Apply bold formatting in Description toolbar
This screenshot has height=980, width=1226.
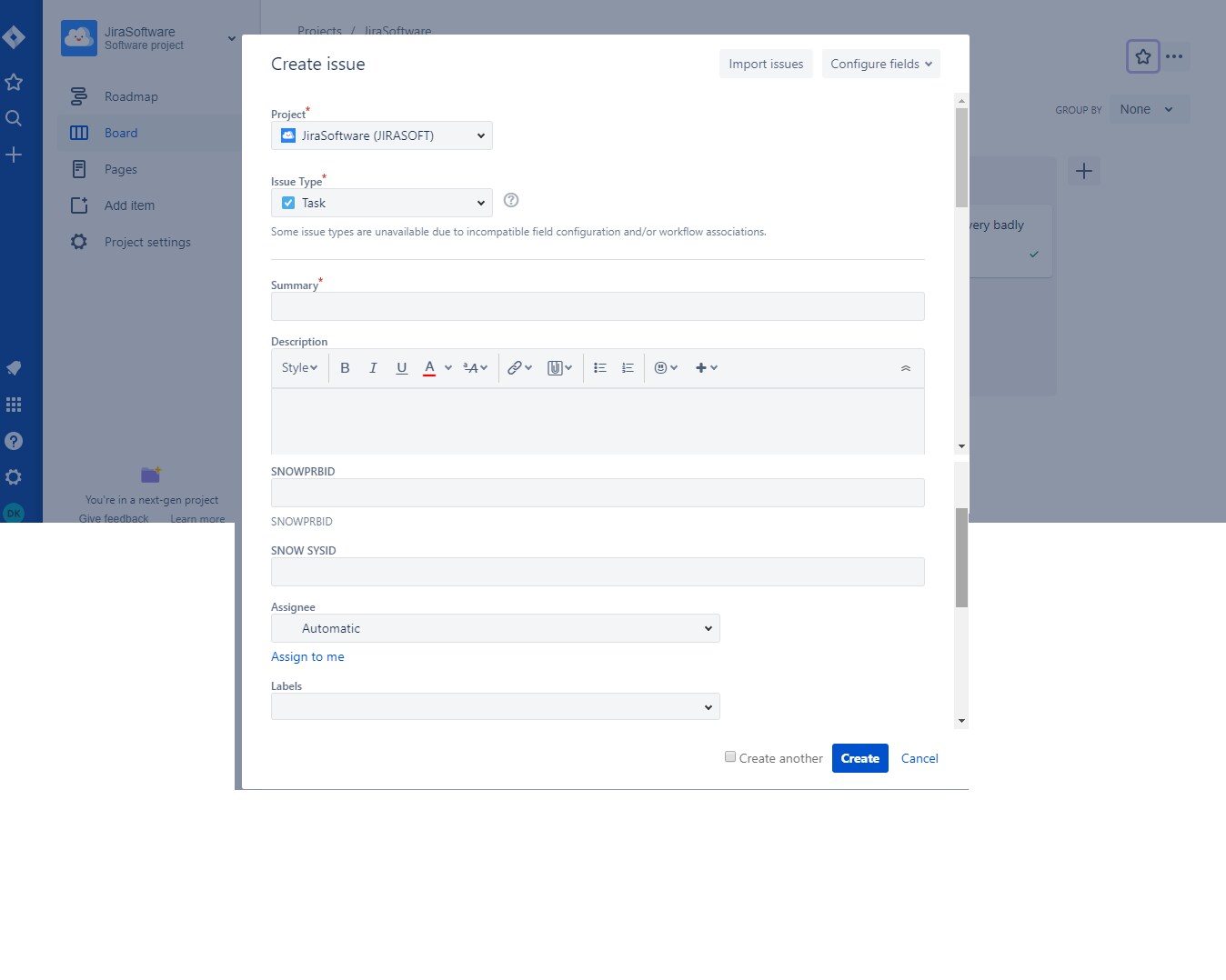coord(345,368)
